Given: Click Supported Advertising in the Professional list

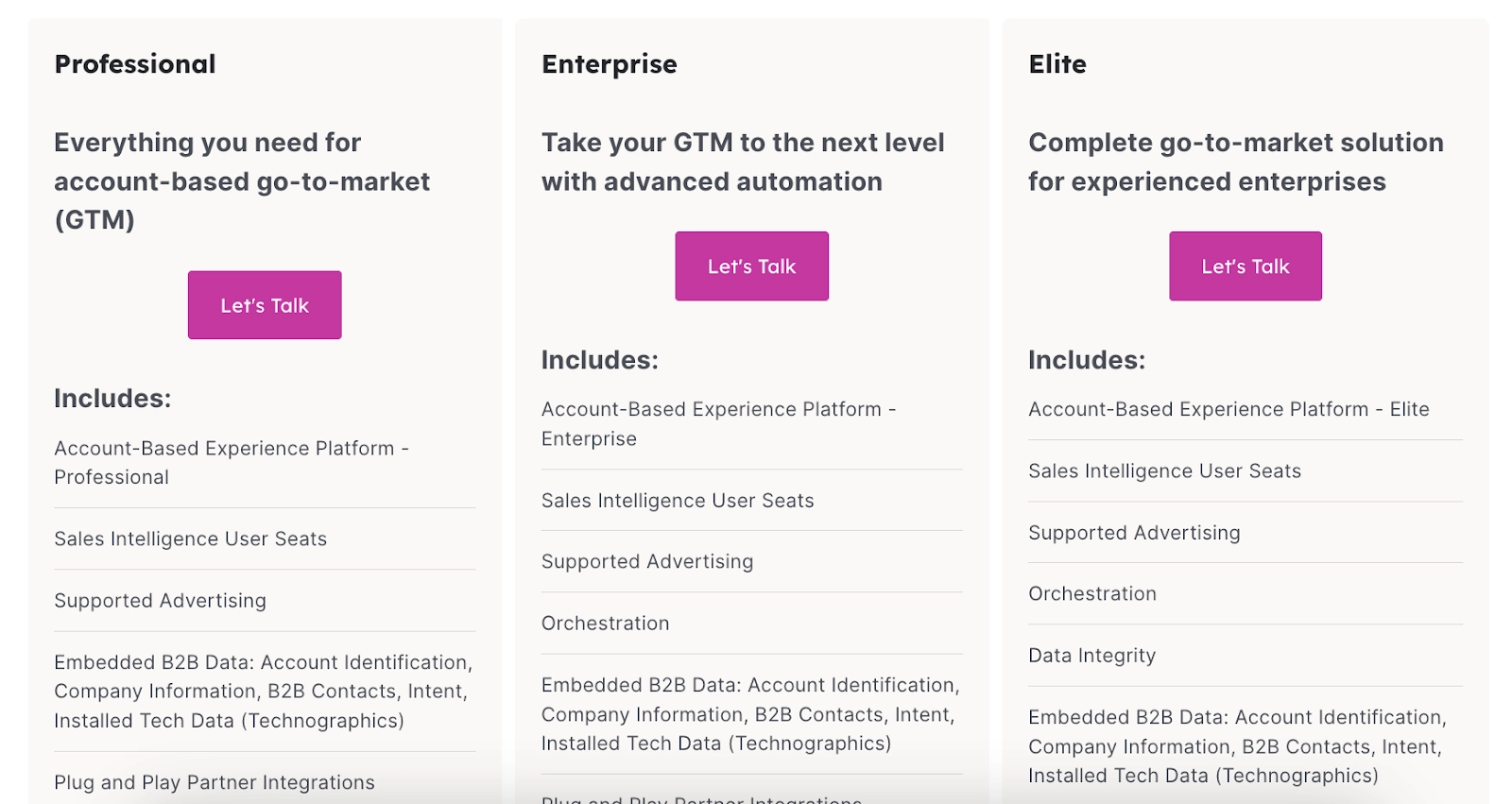Looking at the screenshot, I should click(160, 601).
